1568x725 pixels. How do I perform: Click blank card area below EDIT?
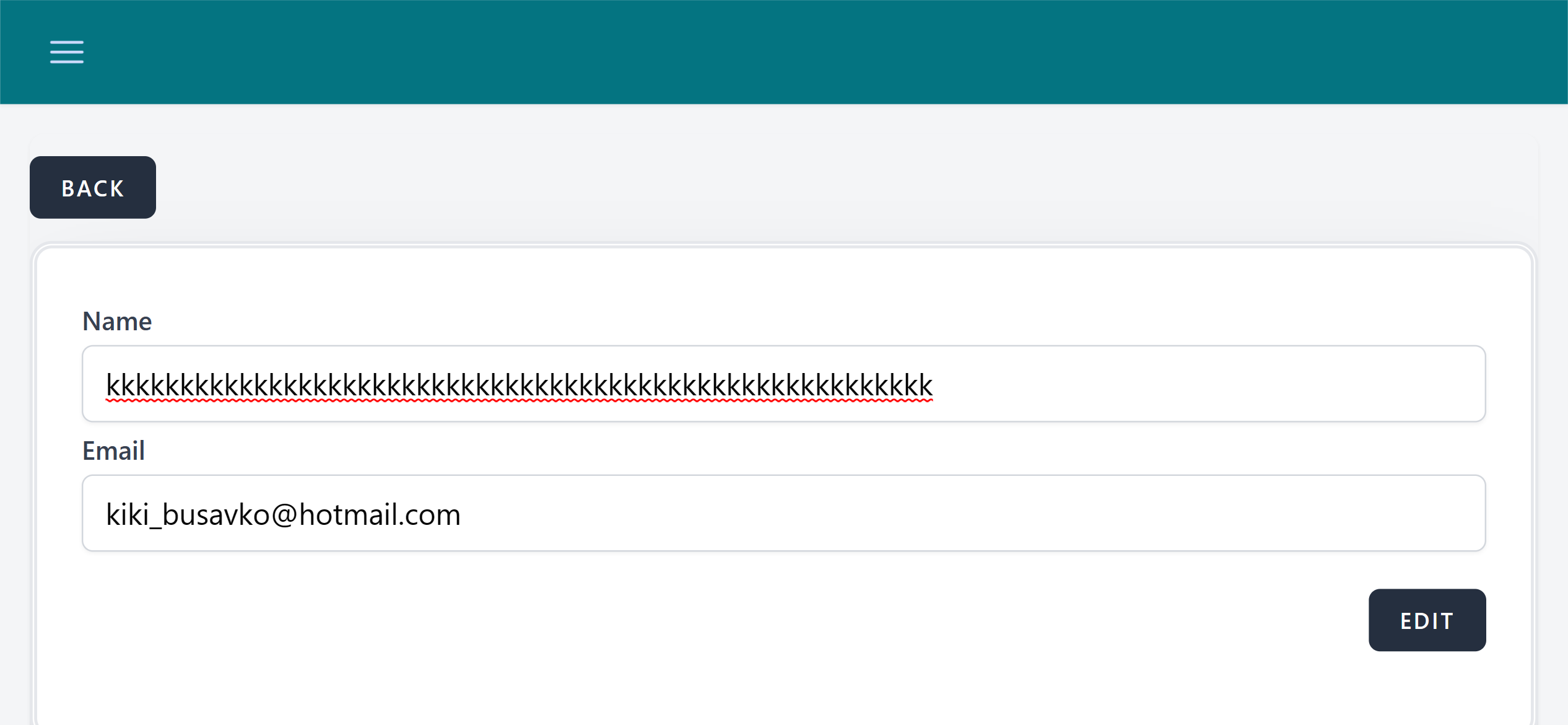[1426, 688]
